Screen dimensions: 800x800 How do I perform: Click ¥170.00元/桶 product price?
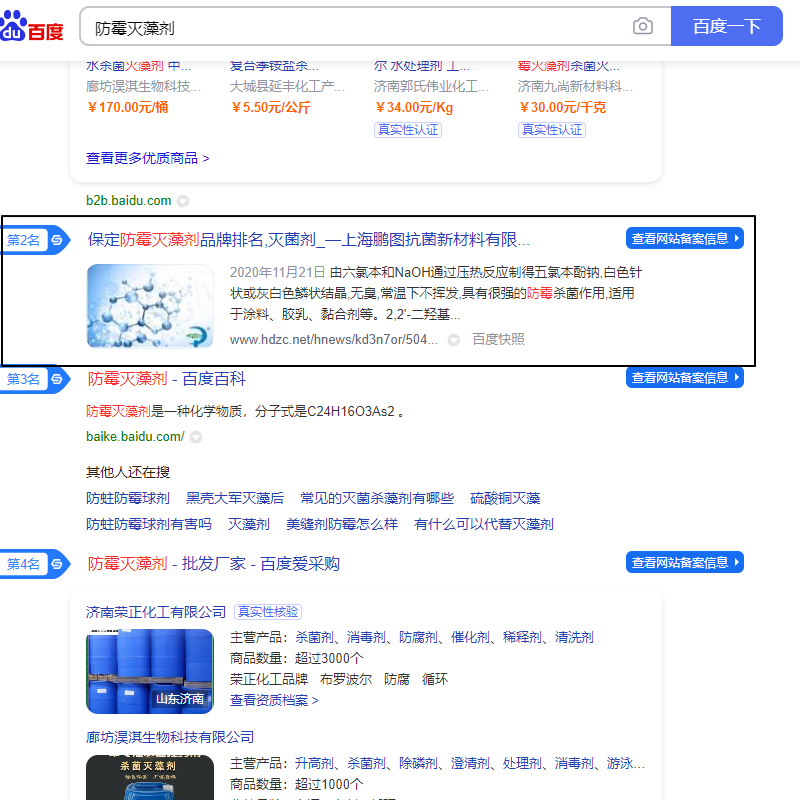[x=128, y=108]
